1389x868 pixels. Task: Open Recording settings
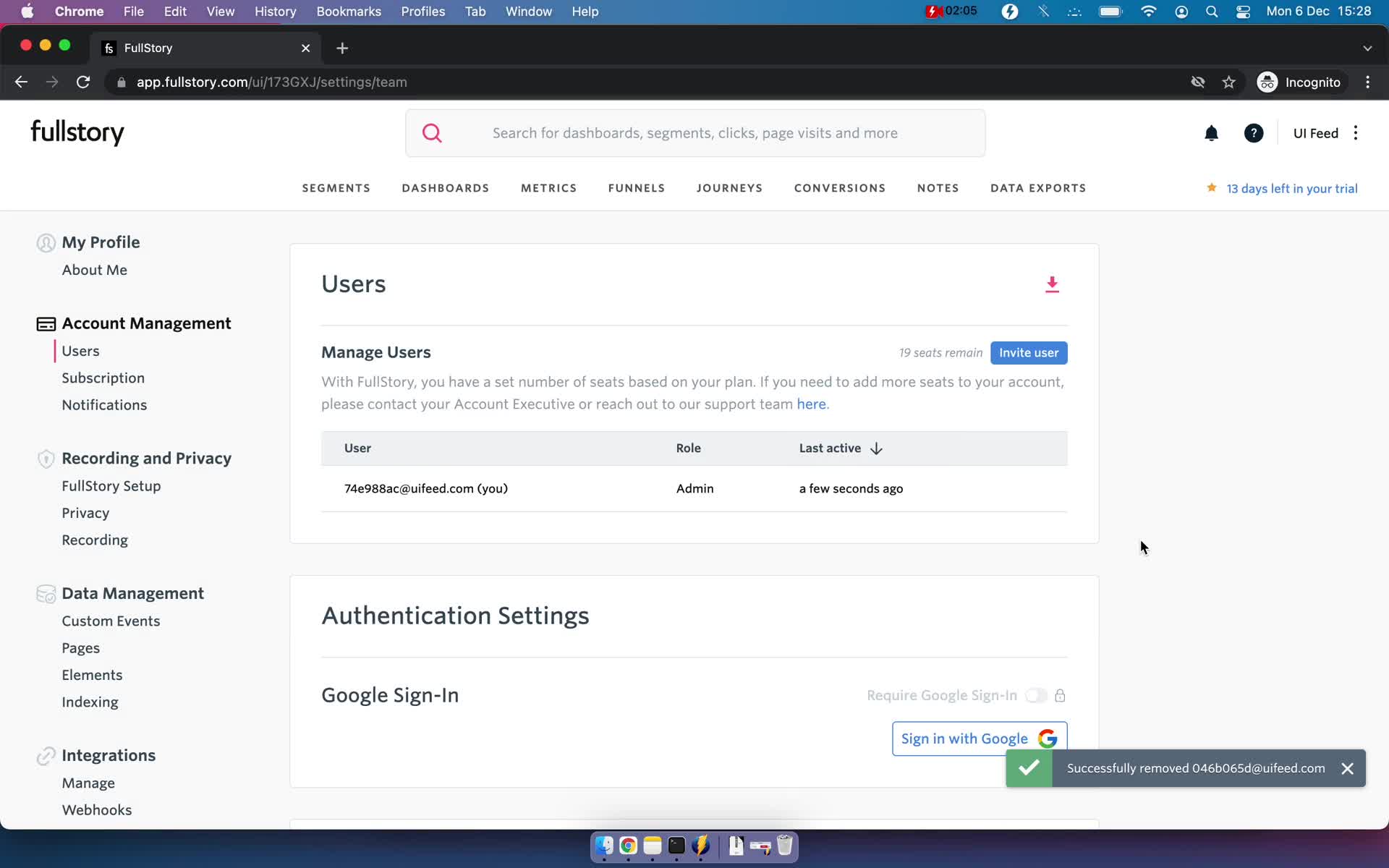tap(95, 540)
